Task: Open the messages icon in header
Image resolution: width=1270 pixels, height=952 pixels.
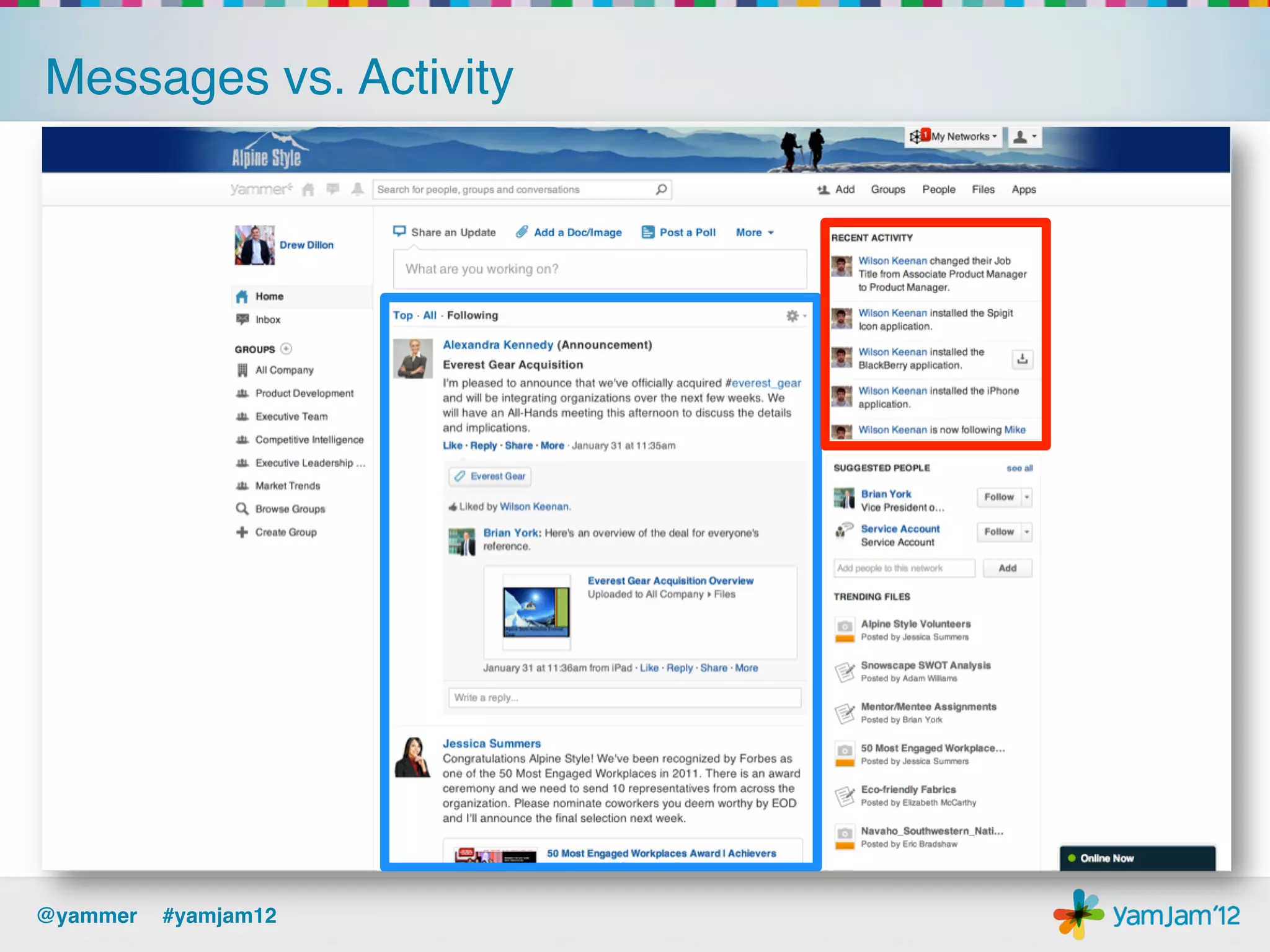Action: point(333,189)
